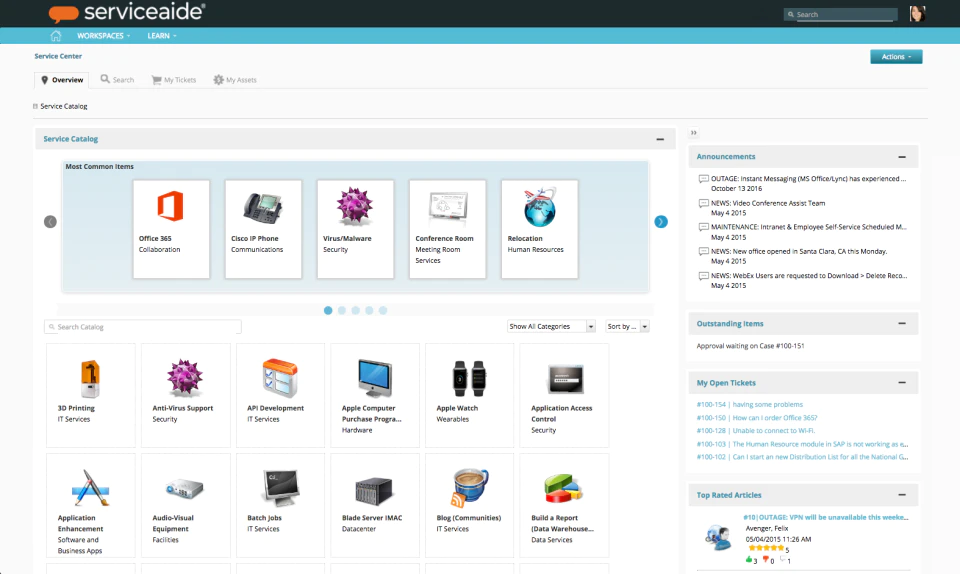Open the Cisco IP Phone item

tap(263, 229)
